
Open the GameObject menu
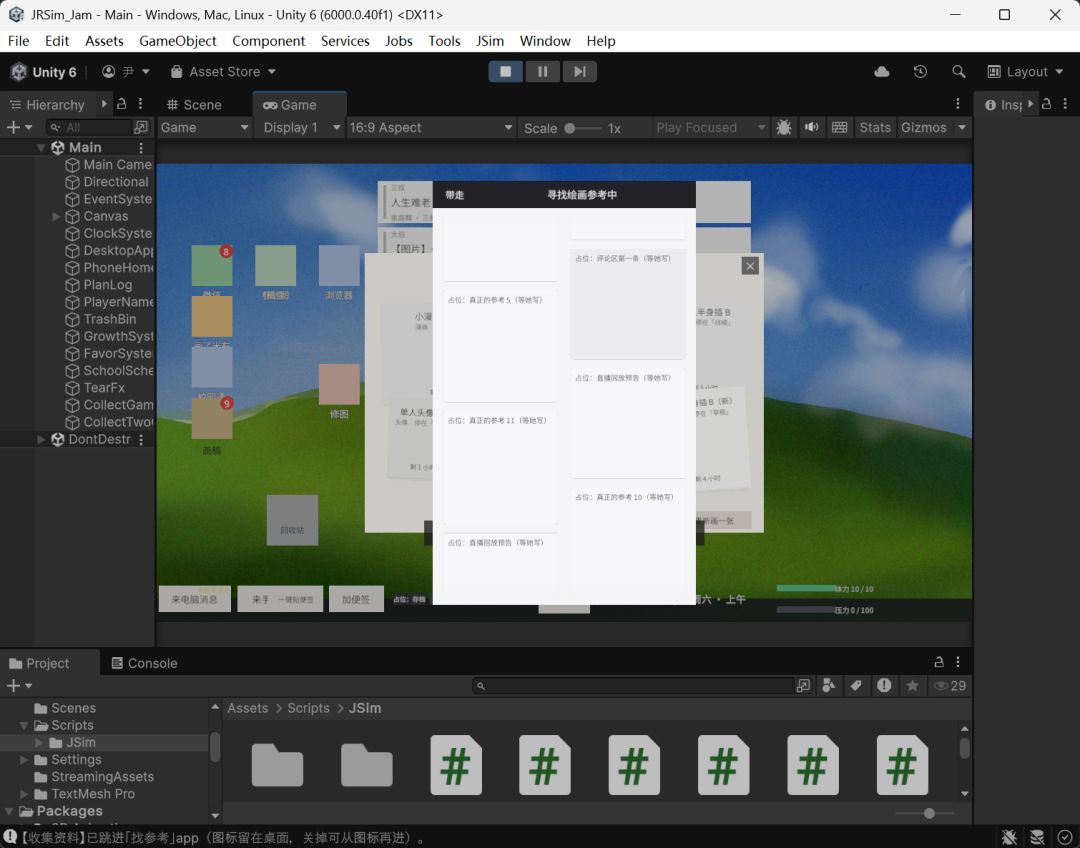point(178,41)
